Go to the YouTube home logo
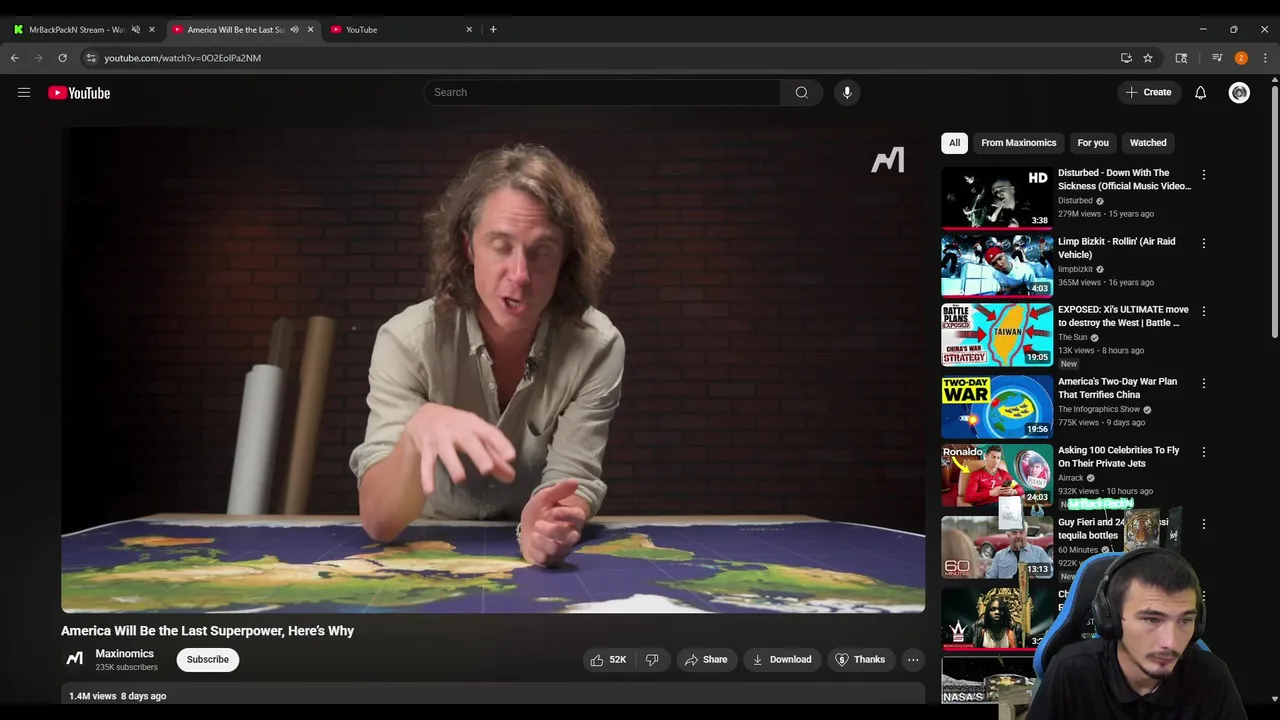The image size is (1280, 720). coord(79,93)
